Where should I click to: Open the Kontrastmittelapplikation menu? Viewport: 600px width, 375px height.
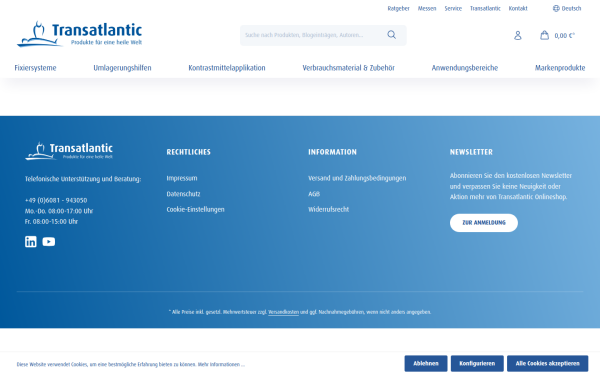[x=227, y=68]
